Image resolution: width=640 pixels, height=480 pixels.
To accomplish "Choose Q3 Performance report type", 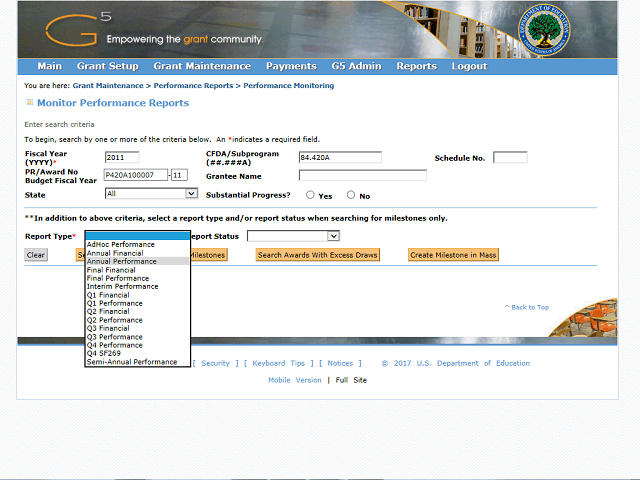I will 138,337.
